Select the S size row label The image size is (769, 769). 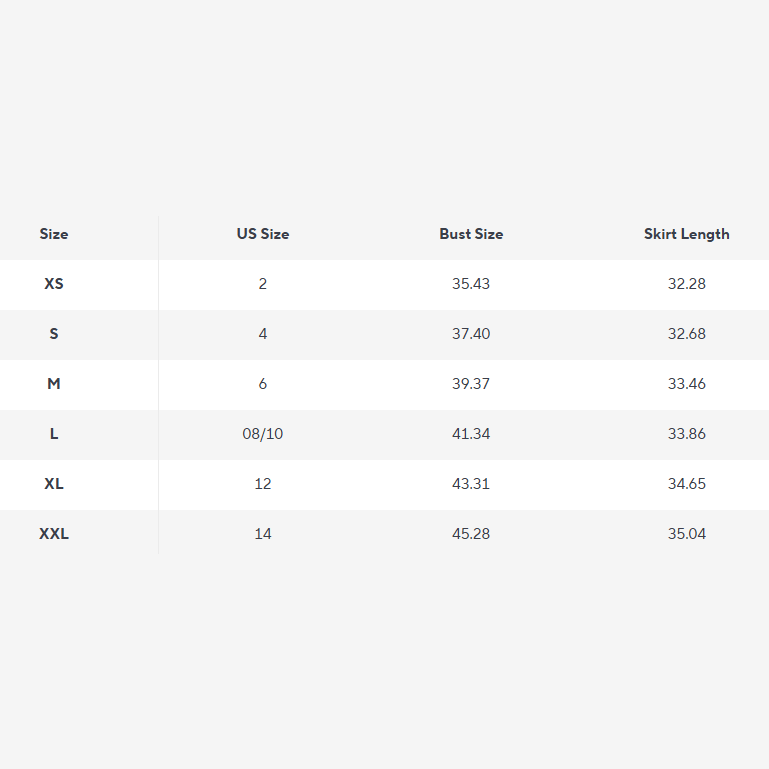[x=54, y=334]
